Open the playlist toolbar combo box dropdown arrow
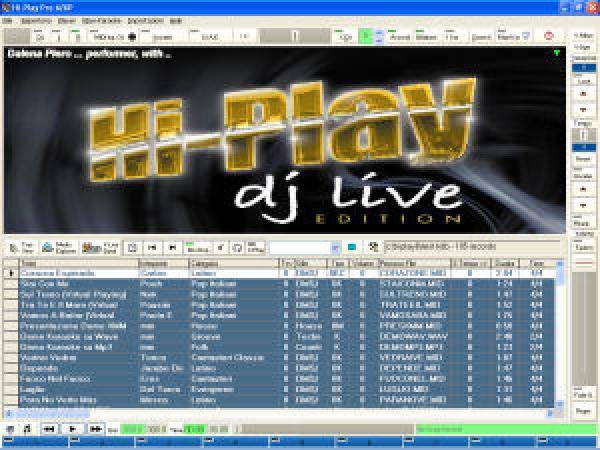 pyautogui.click(x=336, y=248)
